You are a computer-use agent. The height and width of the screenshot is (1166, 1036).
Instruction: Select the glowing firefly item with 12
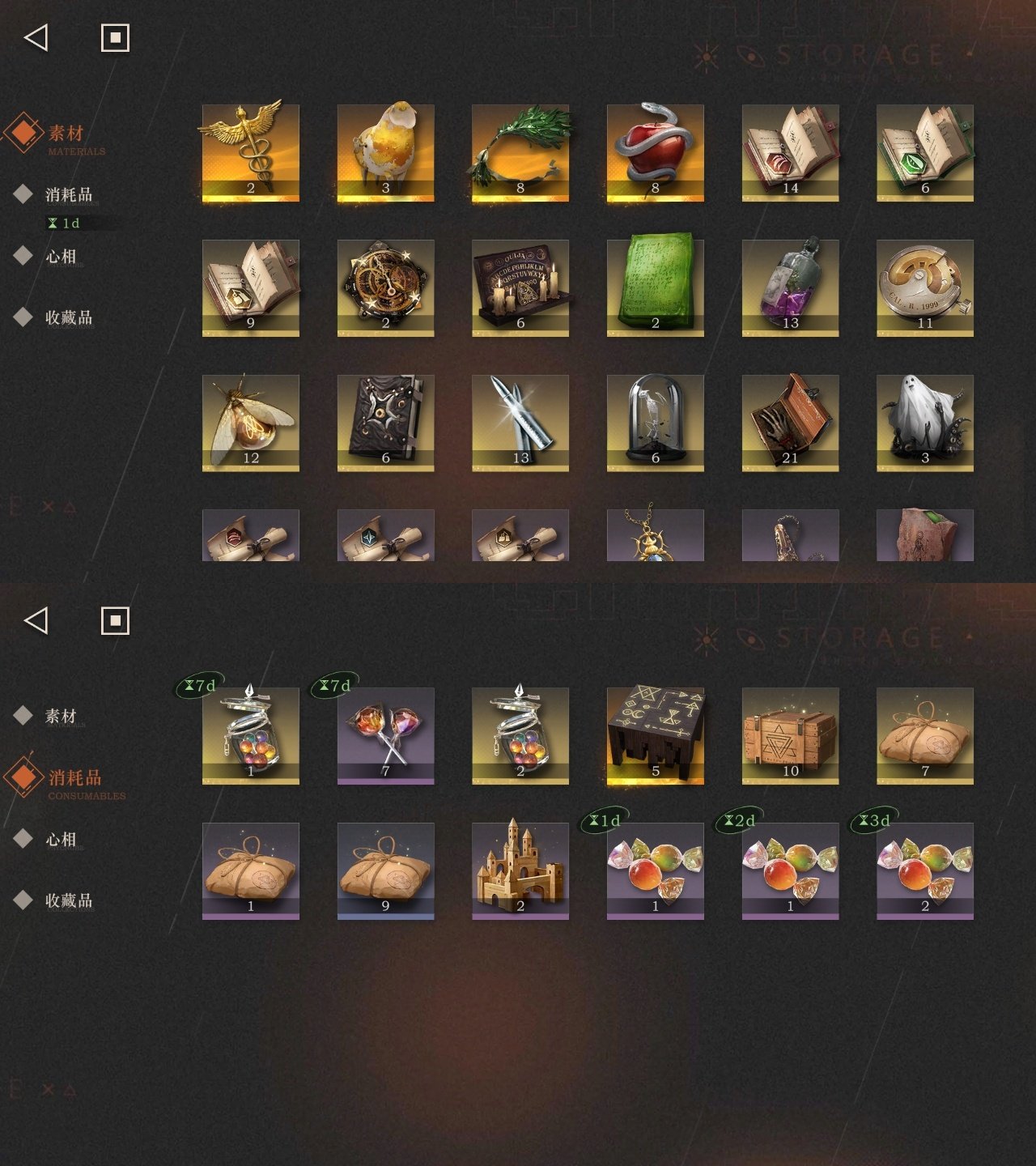tap(251, 423)
